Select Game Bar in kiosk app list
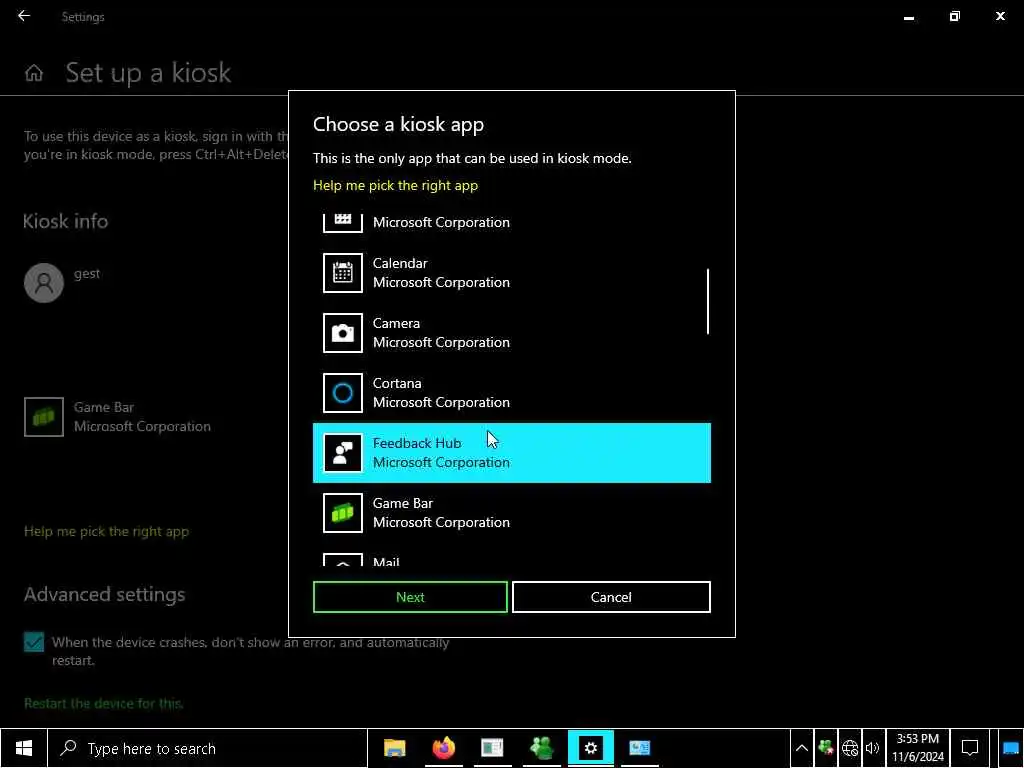The image size is (1024, 768). [x=511, y=513]
